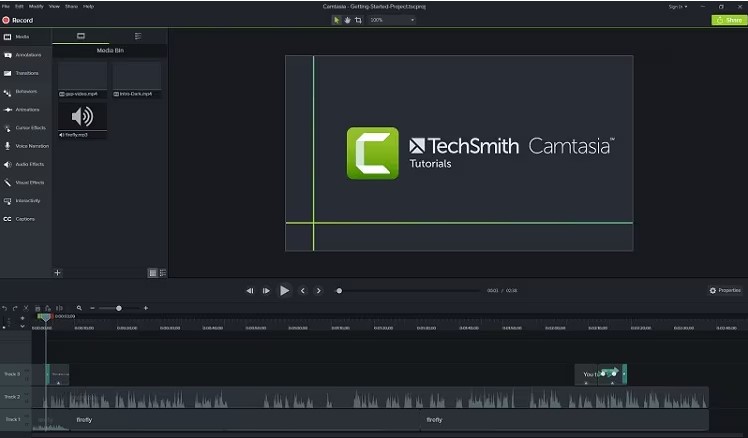Viewport: 748px width, 438px height.
Task: Open the Transitions panel
Action: click(27, 73)
